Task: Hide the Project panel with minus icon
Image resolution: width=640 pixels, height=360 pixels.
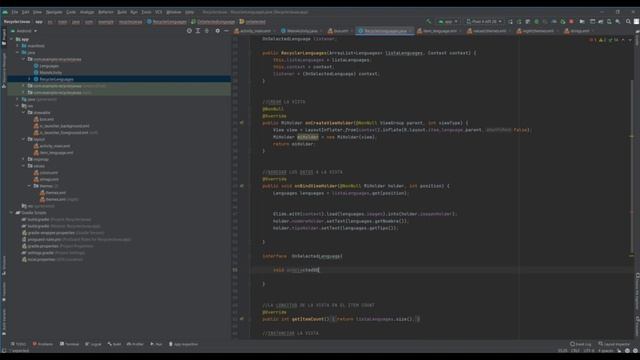Action: point(226,31)
